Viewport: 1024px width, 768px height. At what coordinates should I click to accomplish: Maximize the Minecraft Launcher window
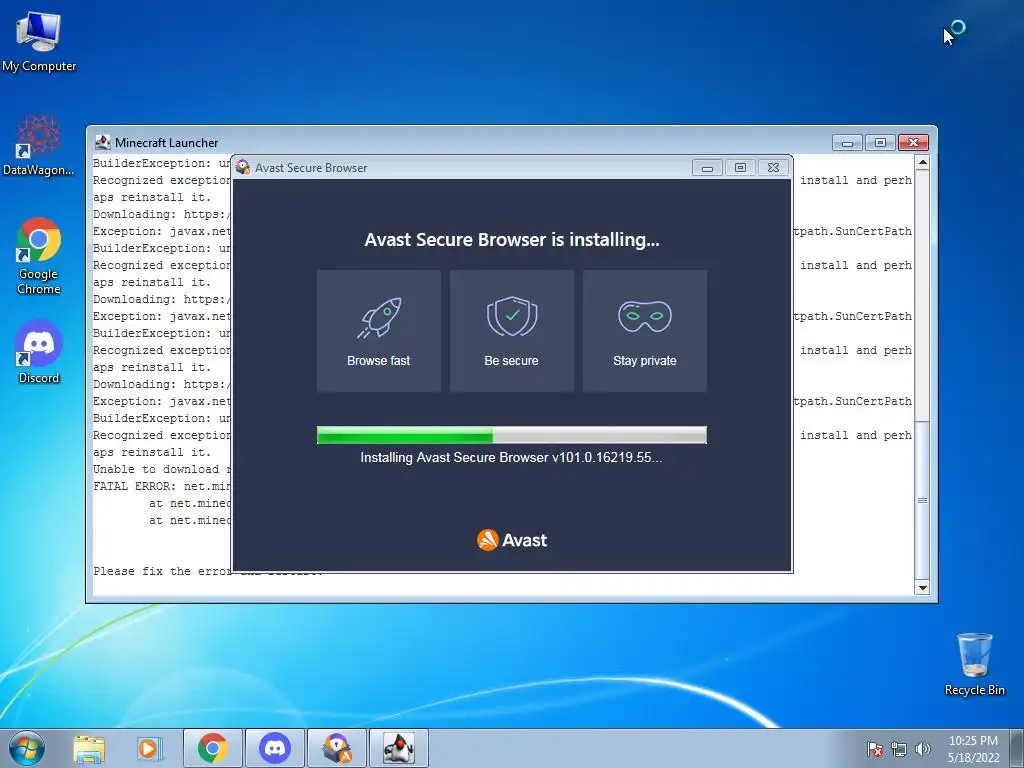coord(880,142)
